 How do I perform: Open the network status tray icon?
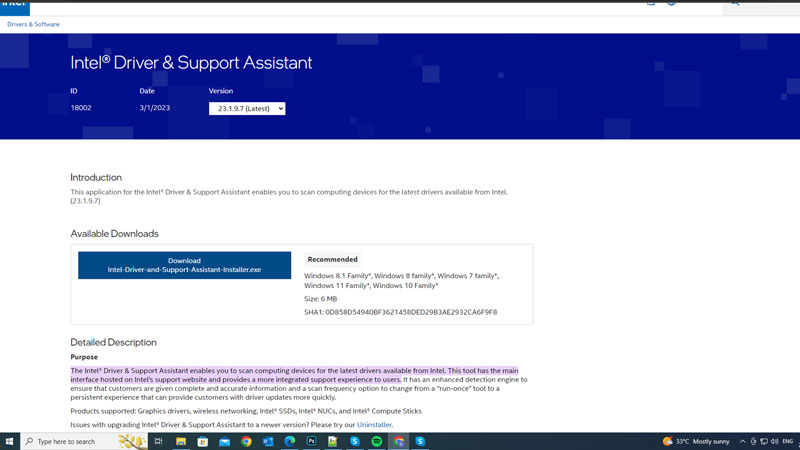point(764,441)
